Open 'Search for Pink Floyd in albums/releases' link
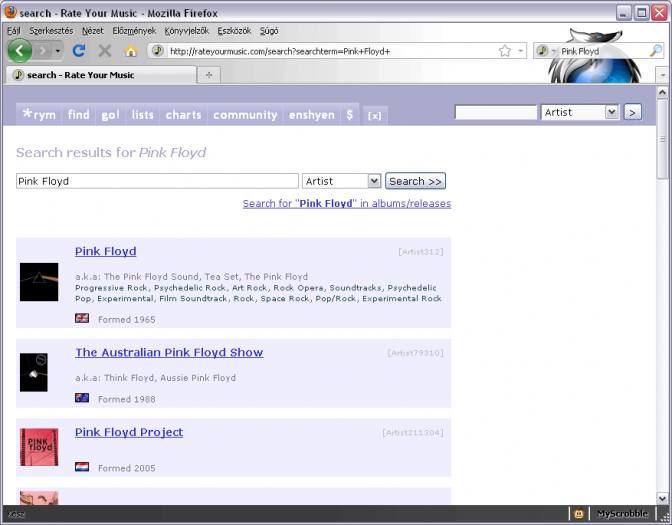 tap(347, 204)
